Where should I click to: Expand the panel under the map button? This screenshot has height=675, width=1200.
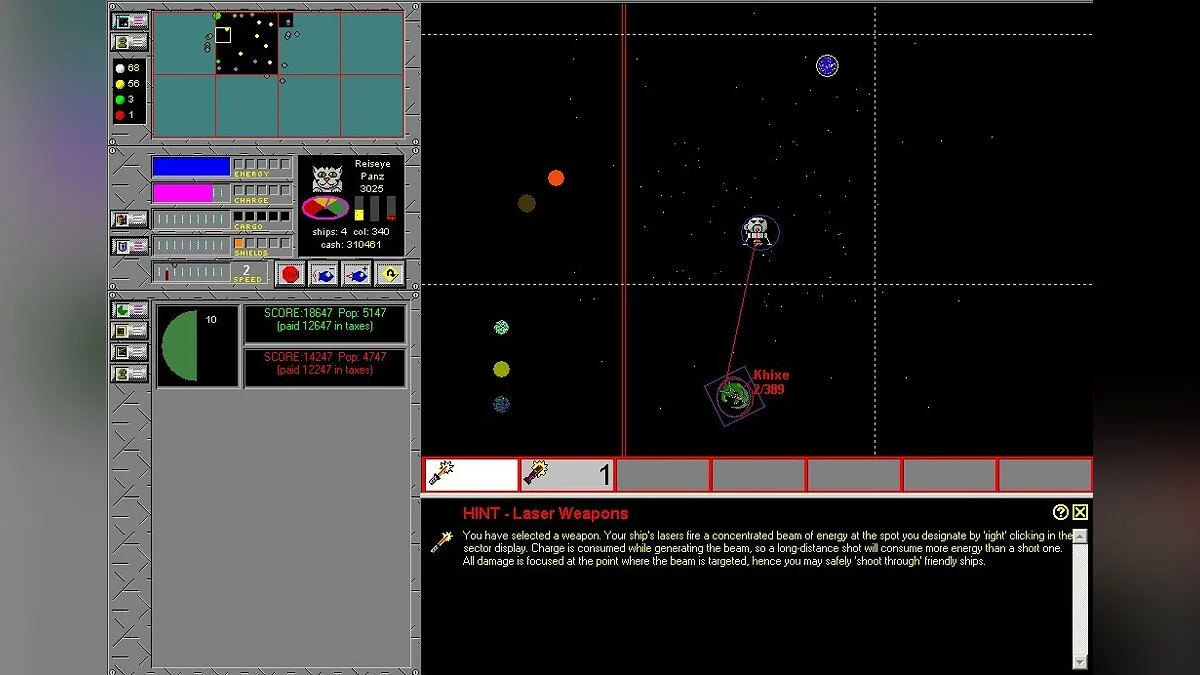click(x=130, y=42)
